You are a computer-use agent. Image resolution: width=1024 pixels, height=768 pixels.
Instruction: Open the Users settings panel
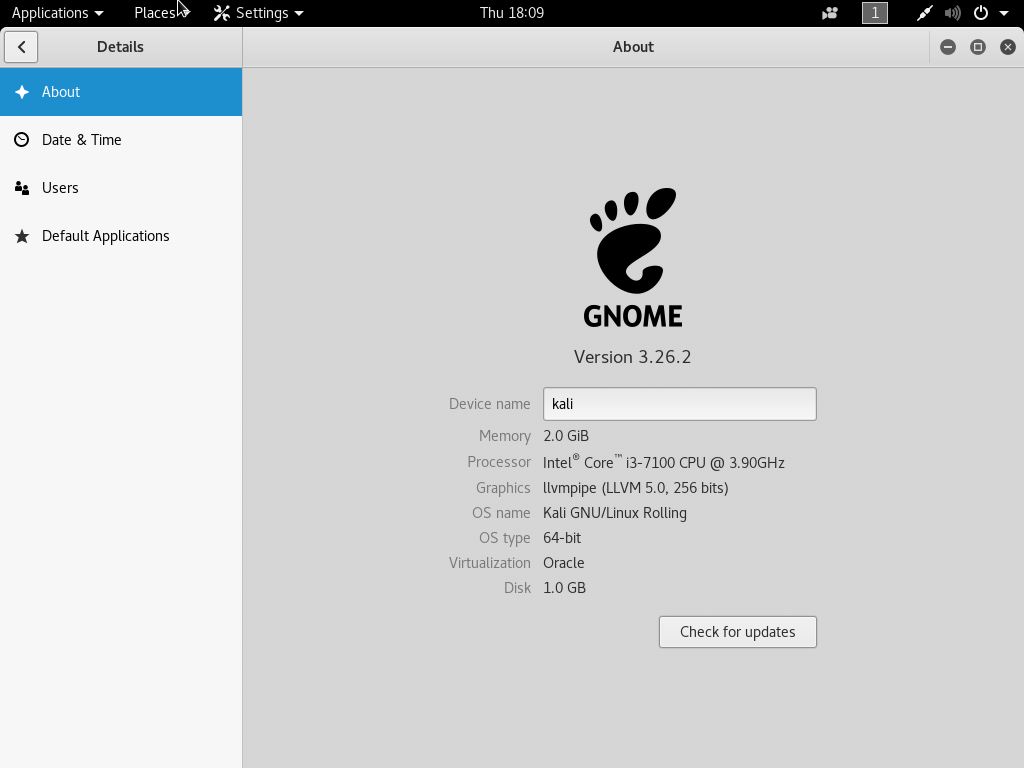coord(121,188)
